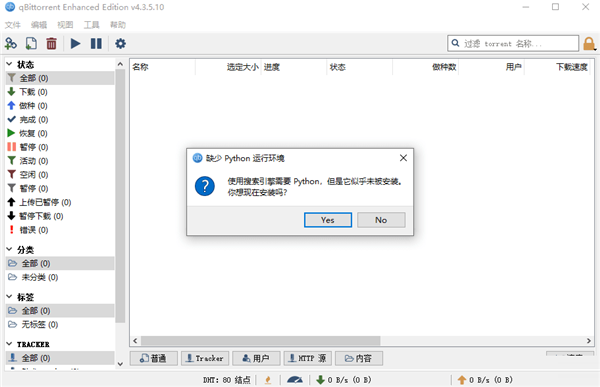Sort by the 名称 column header
The image size is (600, 387).
coord(163,67)
